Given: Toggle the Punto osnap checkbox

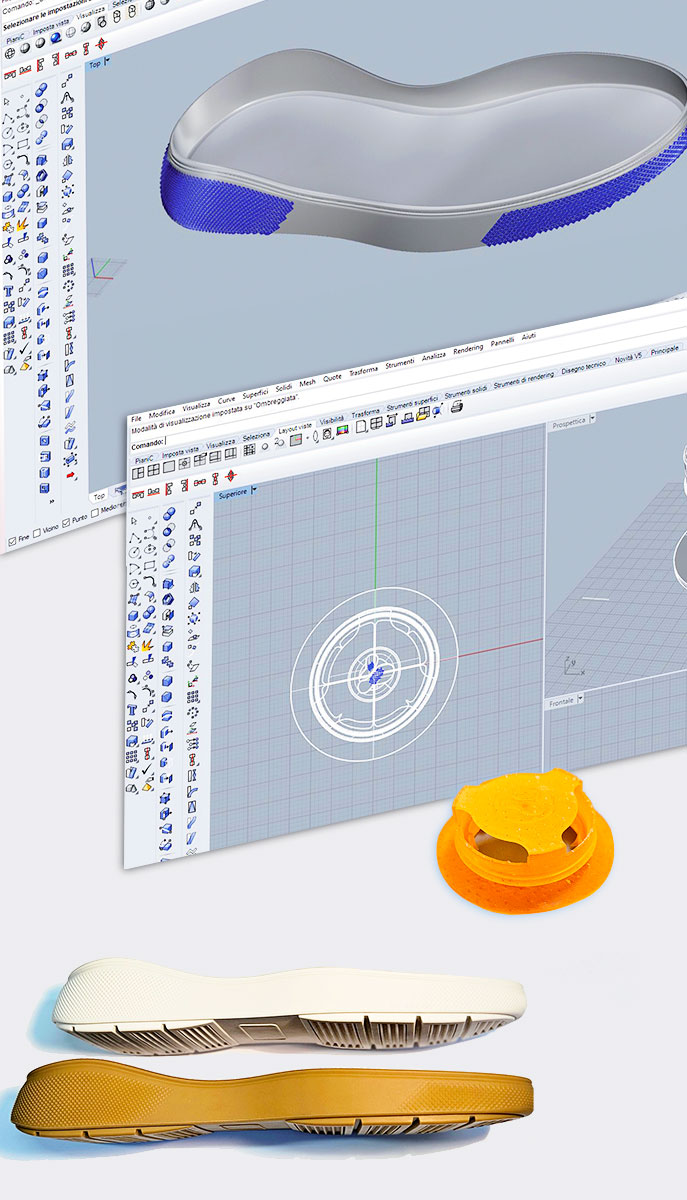Looking at the screenshot, I should tap(66, 522).
